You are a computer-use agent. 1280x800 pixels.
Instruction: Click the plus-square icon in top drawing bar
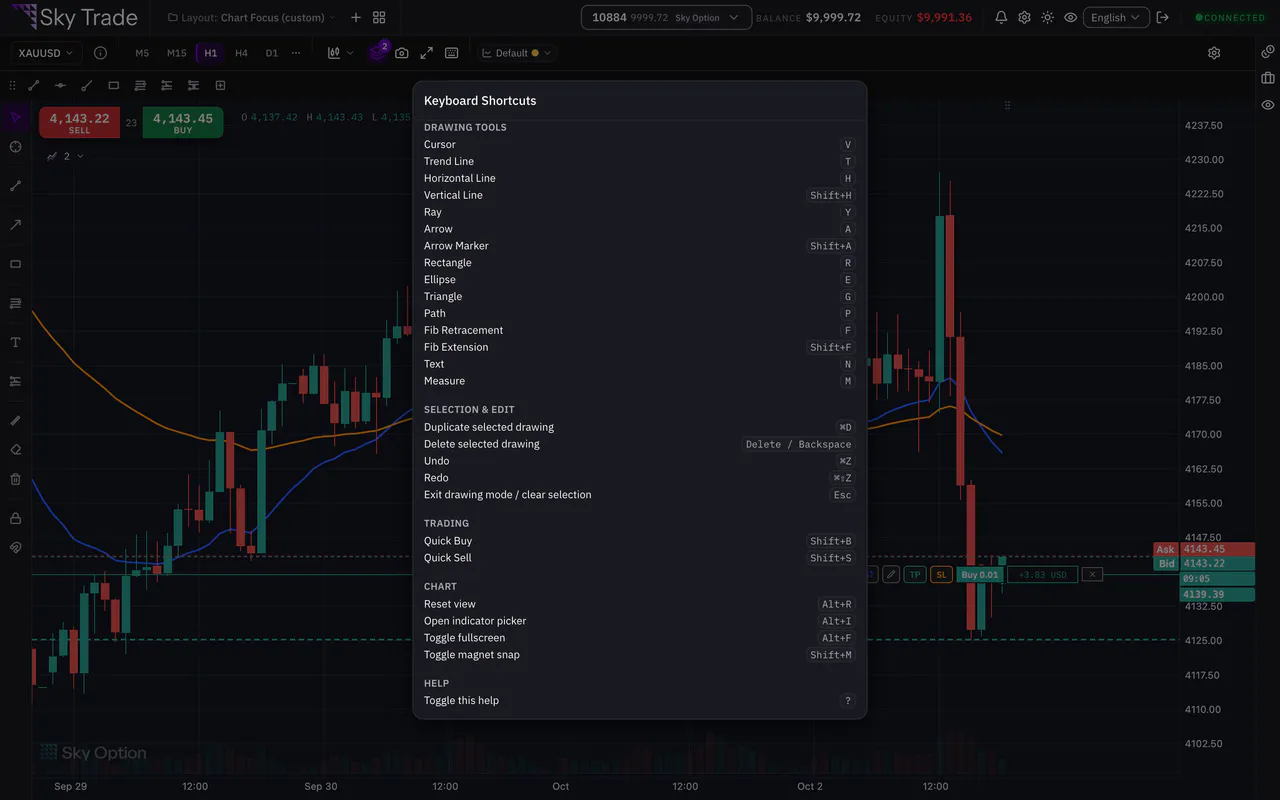click(x=220, y=85)
